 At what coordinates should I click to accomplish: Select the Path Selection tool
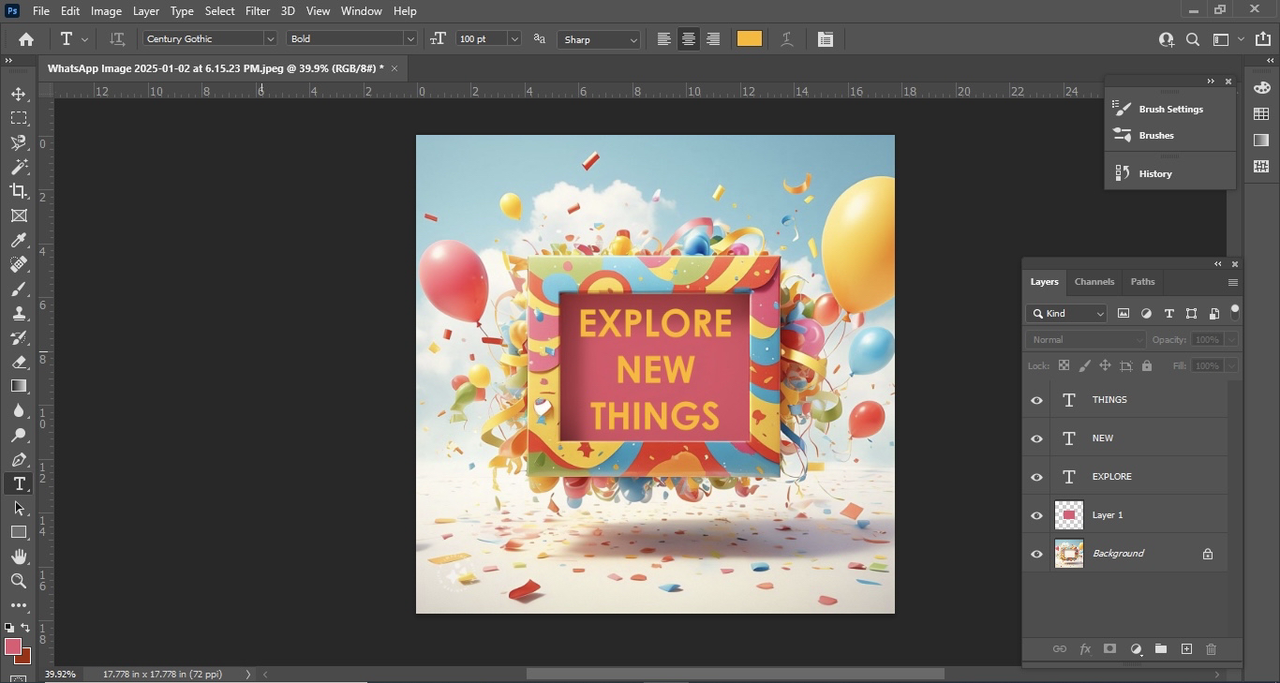[19, 508]
